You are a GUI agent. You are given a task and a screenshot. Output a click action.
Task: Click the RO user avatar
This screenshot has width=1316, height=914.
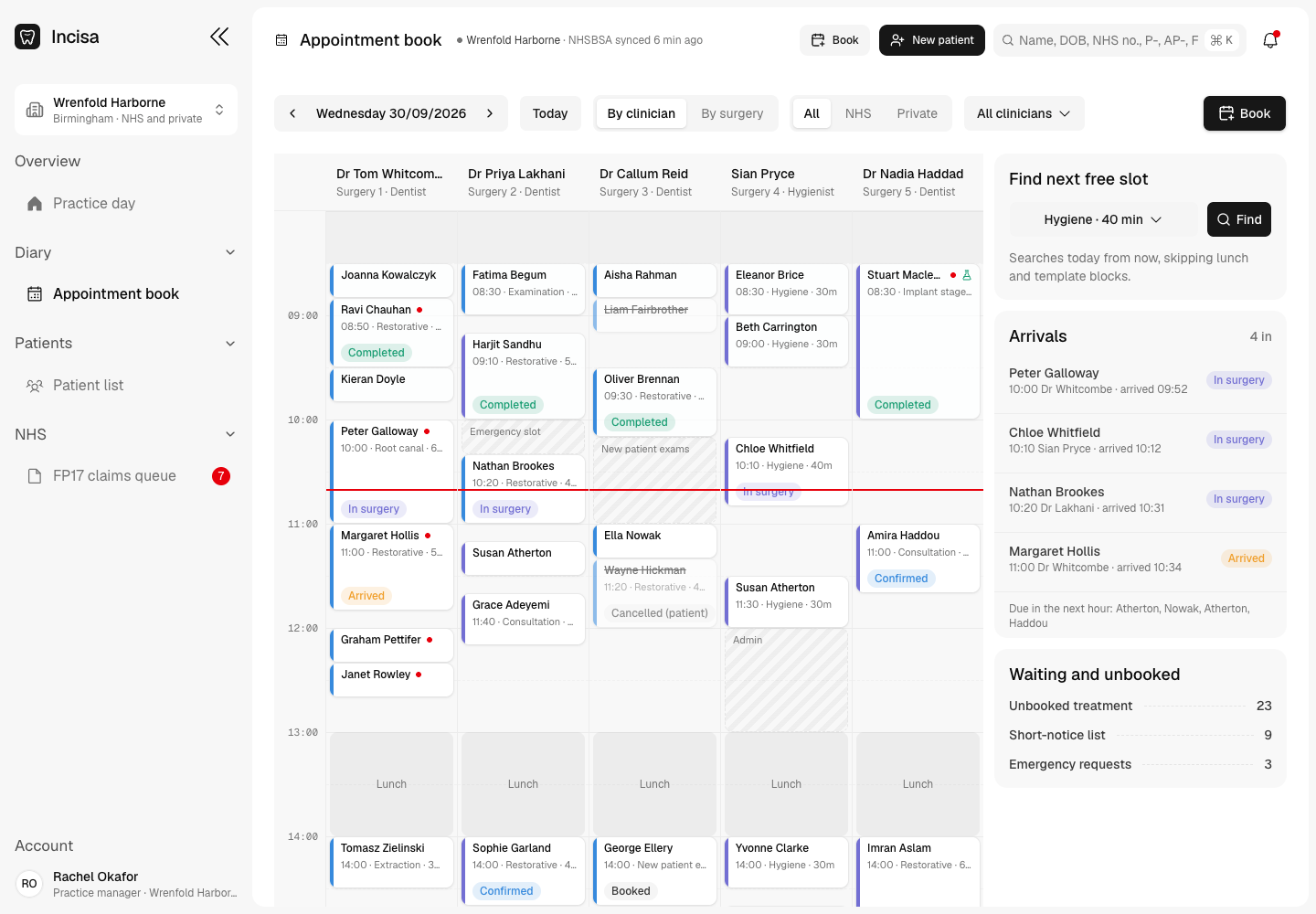point(29,884)
